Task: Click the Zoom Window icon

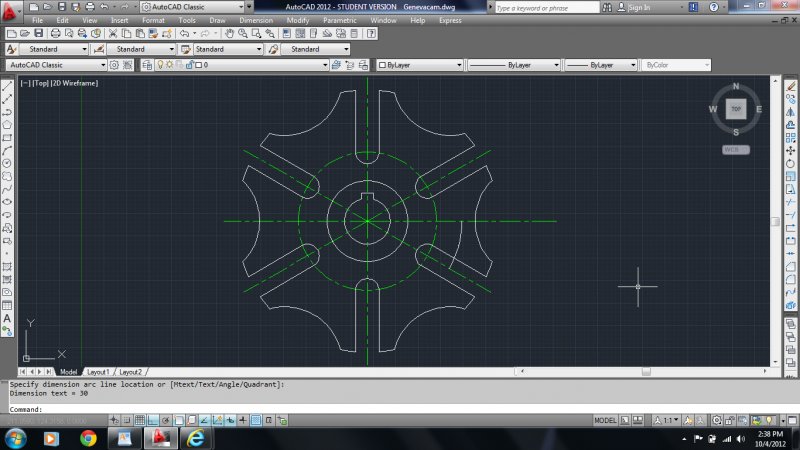Action: click(256, 34)
